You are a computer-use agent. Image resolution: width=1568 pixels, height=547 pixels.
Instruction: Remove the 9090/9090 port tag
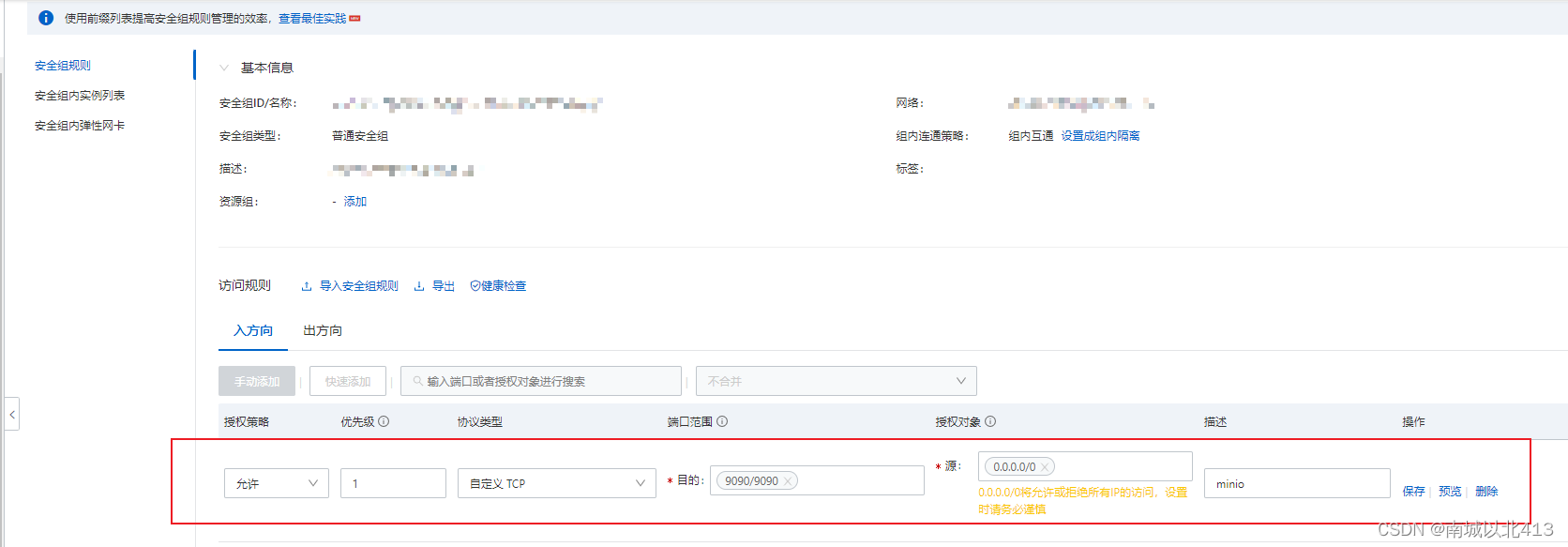(788, 481)
